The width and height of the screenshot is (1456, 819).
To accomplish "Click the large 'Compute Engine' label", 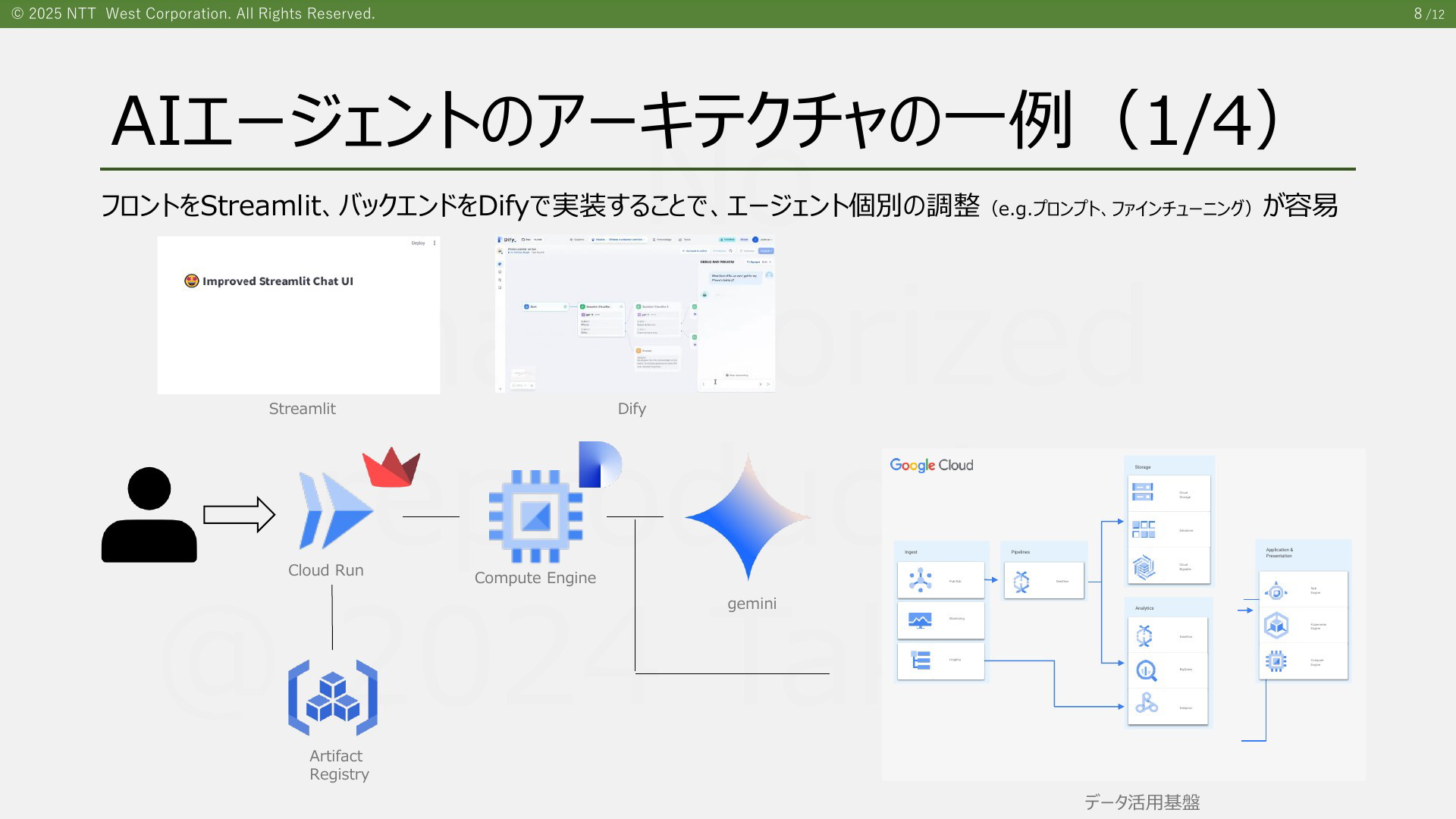I will click(535, 578).
